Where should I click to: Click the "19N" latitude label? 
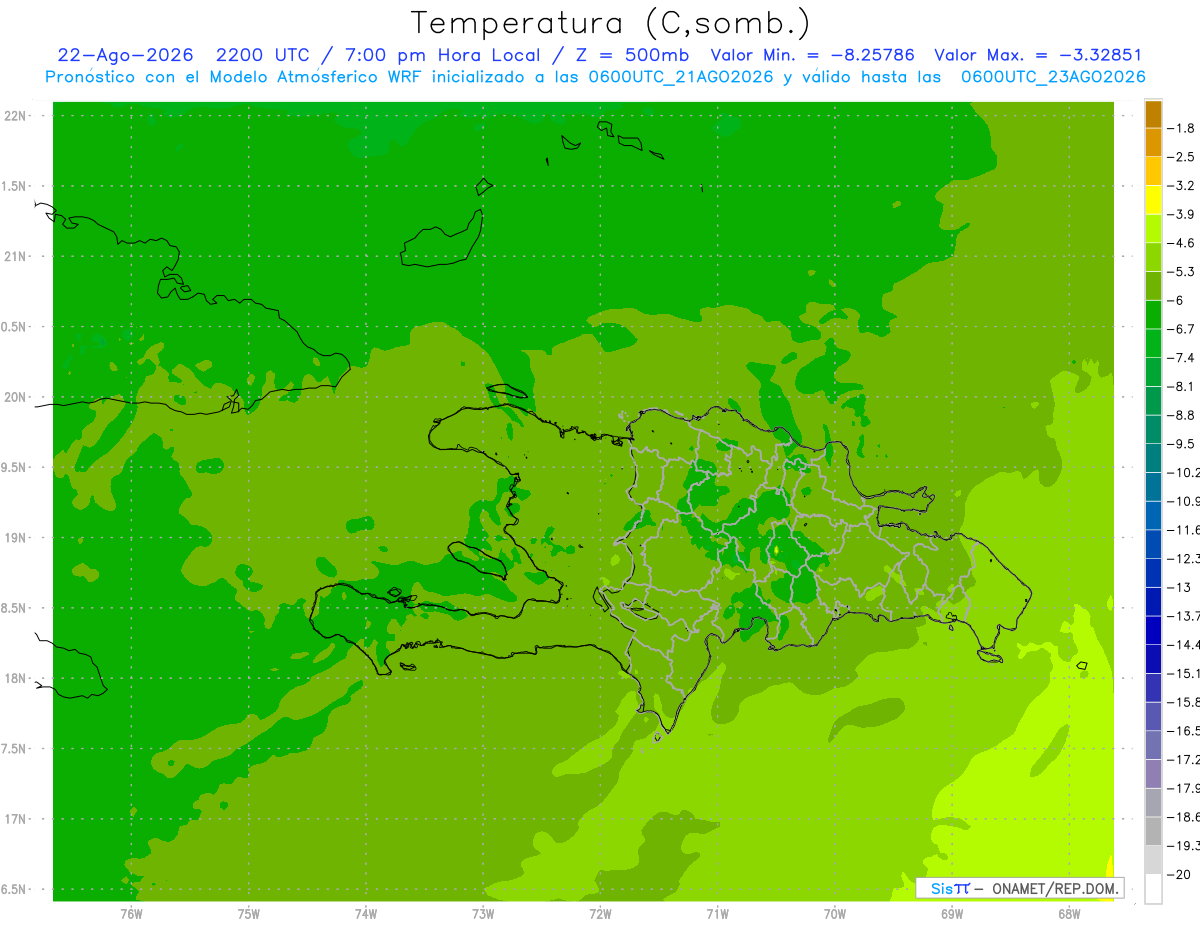(16, 538)
